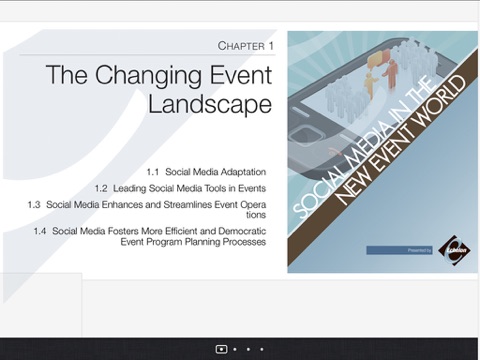
Task: Jump to the second page dot
Action: click(235, 349)
